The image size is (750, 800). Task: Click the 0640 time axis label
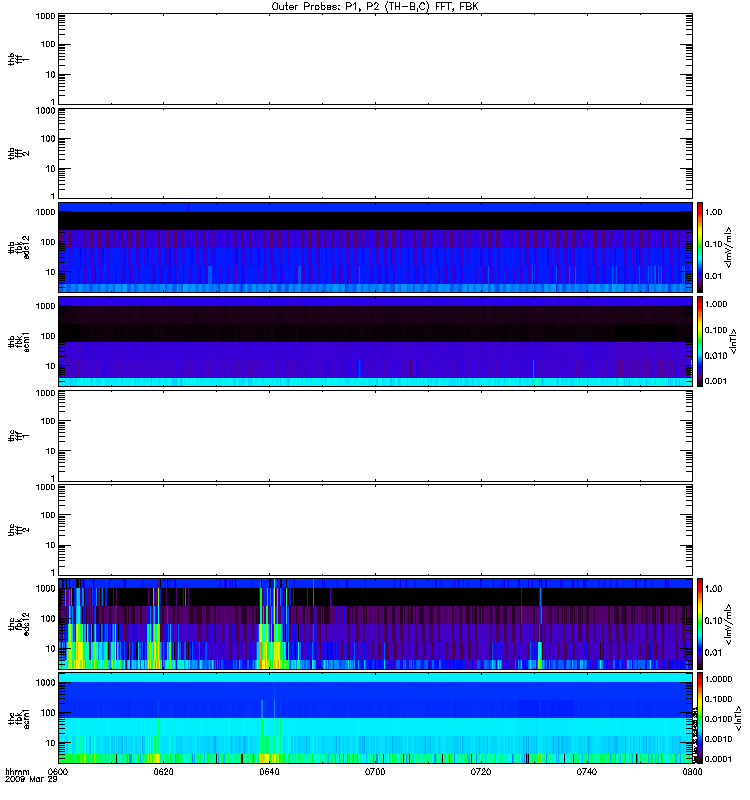point(269,772)
